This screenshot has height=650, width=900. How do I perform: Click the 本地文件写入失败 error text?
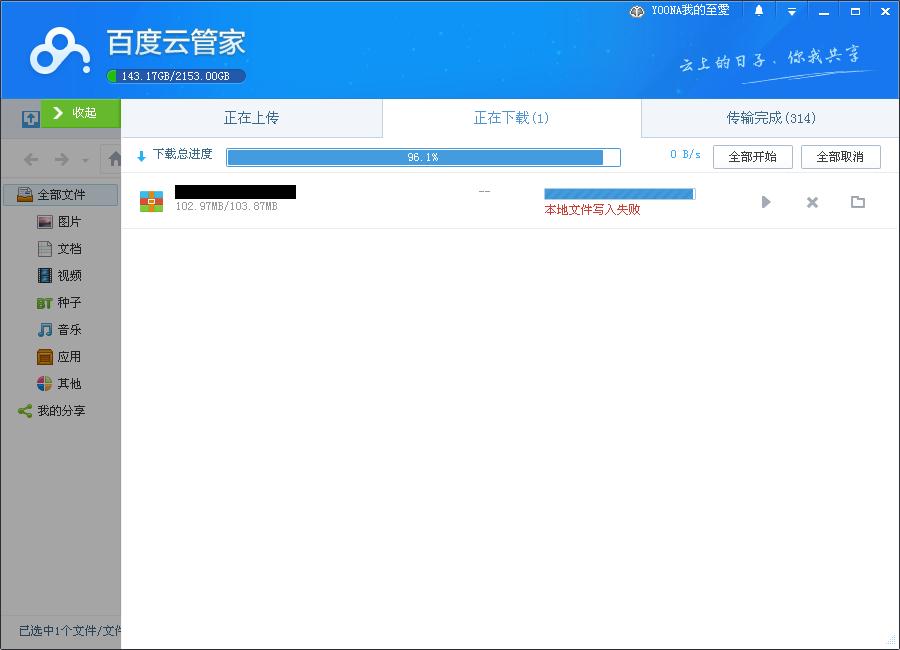click(x=592, y=210)
